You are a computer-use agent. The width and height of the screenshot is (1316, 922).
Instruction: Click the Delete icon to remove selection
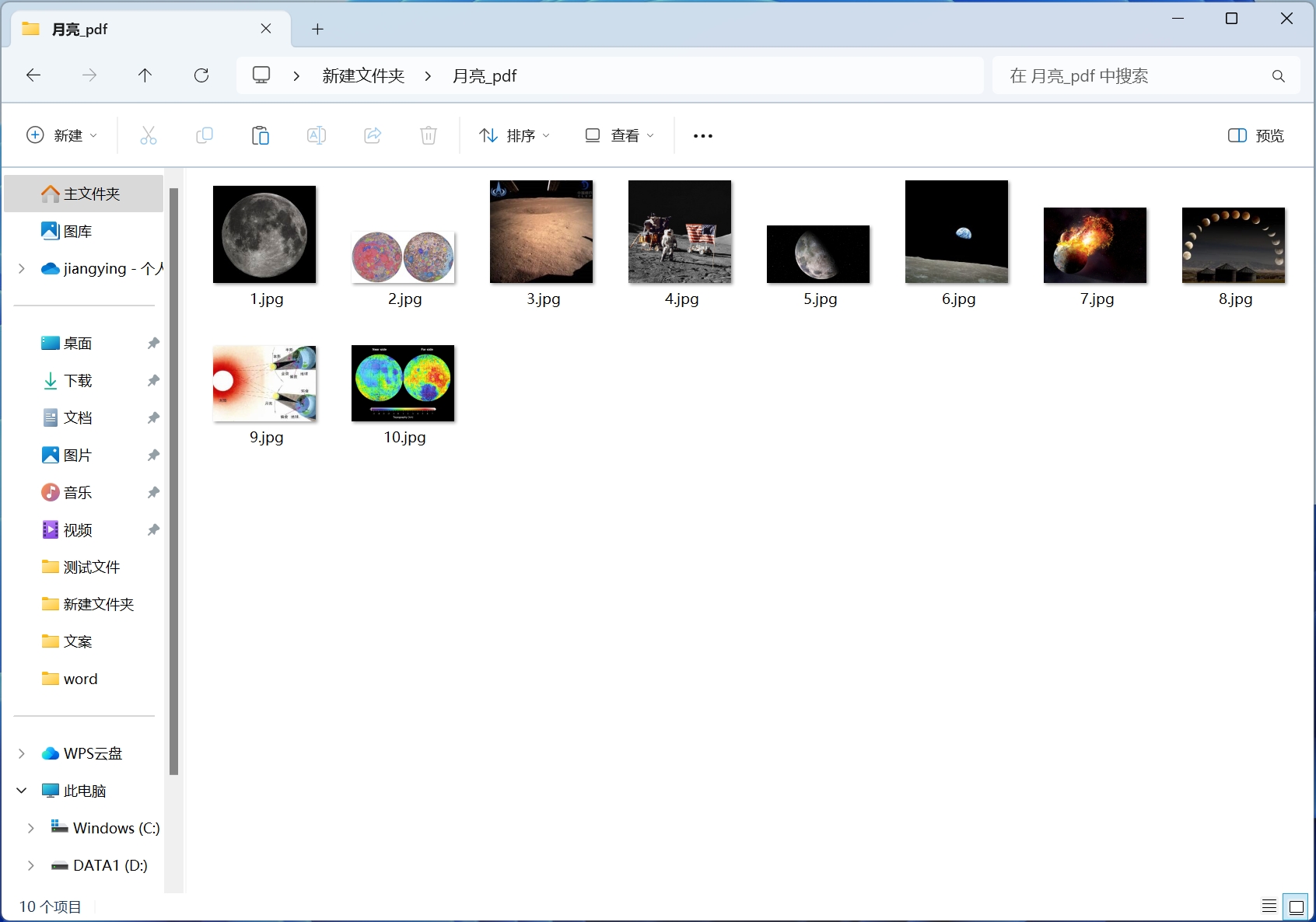(x=429, y=135)
